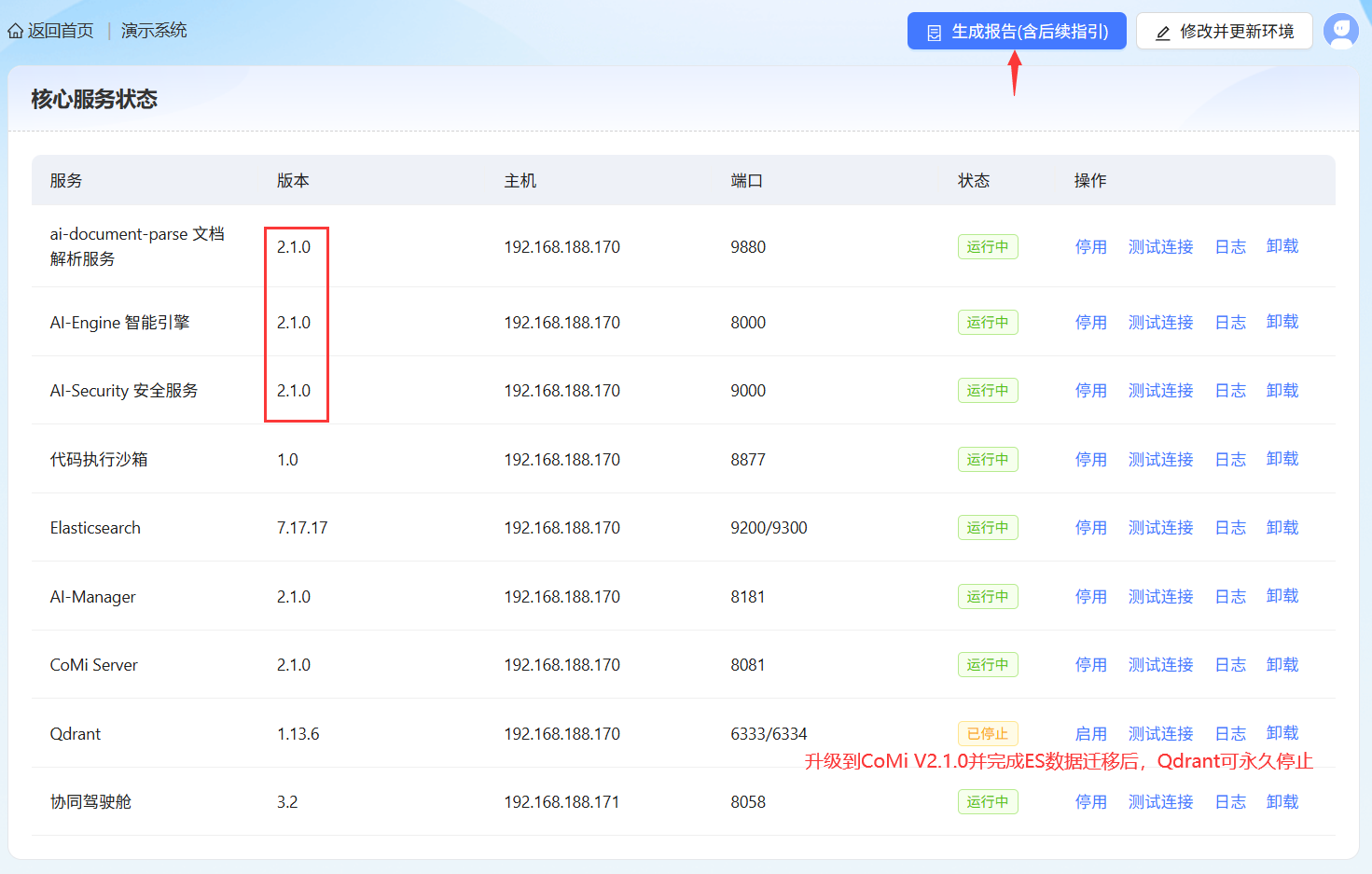Test connection for AI-Manager
Viewport: 1372px width, 874px height.
click(x=1160, y=596)
